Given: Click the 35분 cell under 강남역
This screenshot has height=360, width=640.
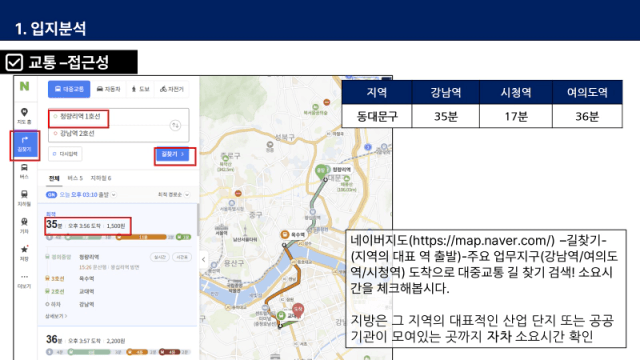Looking at the screenshot, I should [446, 116].
